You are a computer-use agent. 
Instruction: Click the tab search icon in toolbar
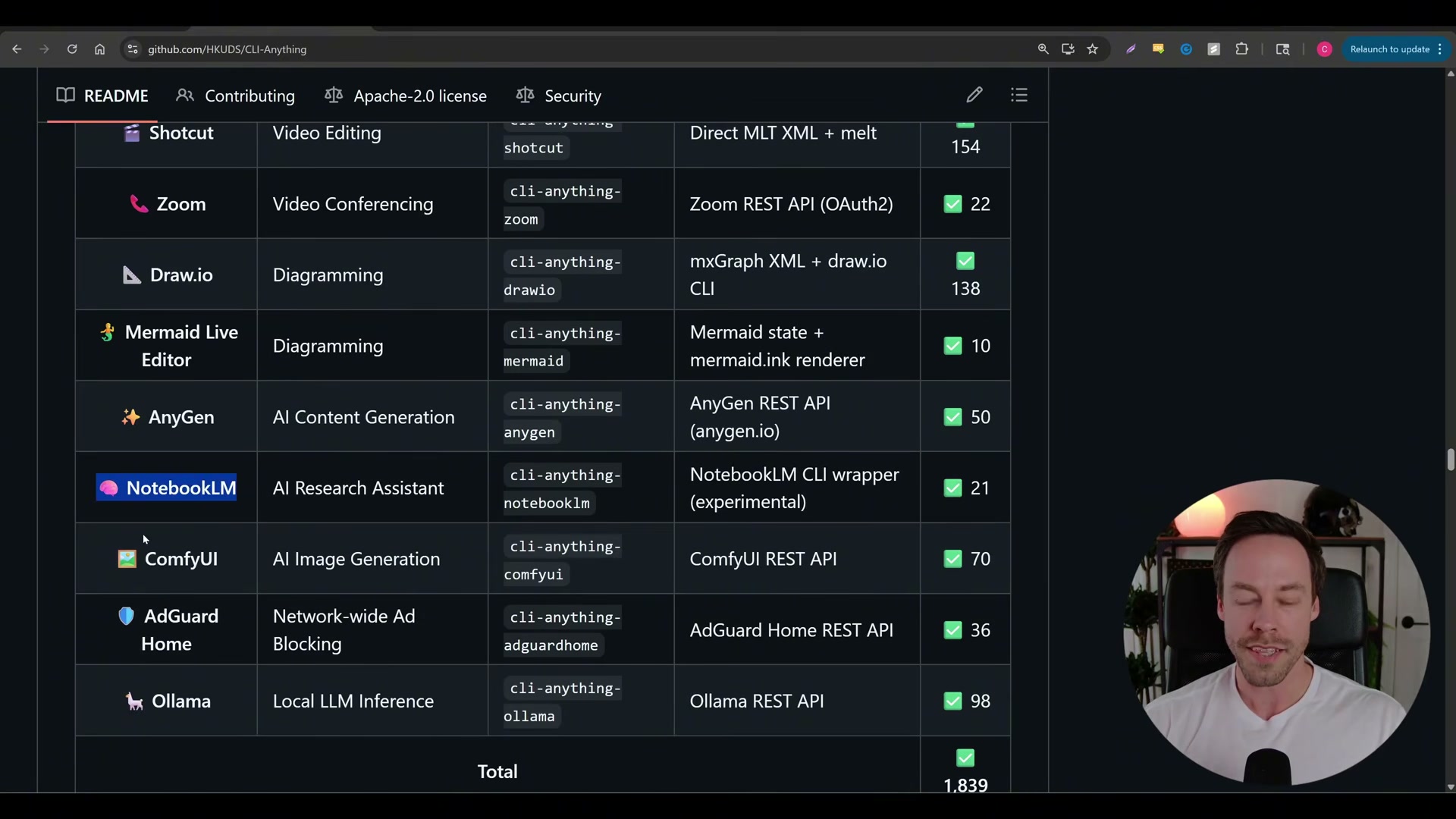pyautogui.click(x=1283, y=49)
